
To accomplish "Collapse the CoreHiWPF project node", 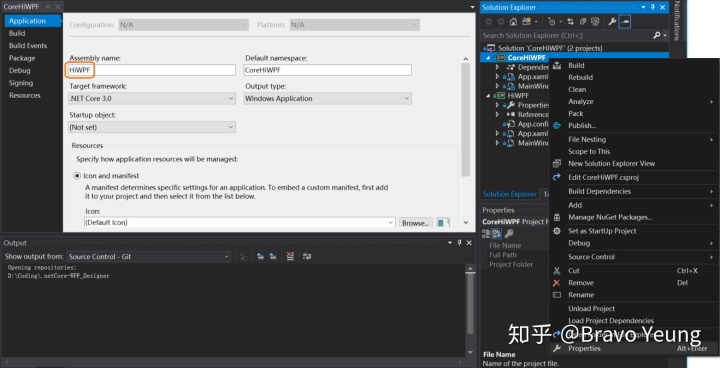I will (489, 58).
